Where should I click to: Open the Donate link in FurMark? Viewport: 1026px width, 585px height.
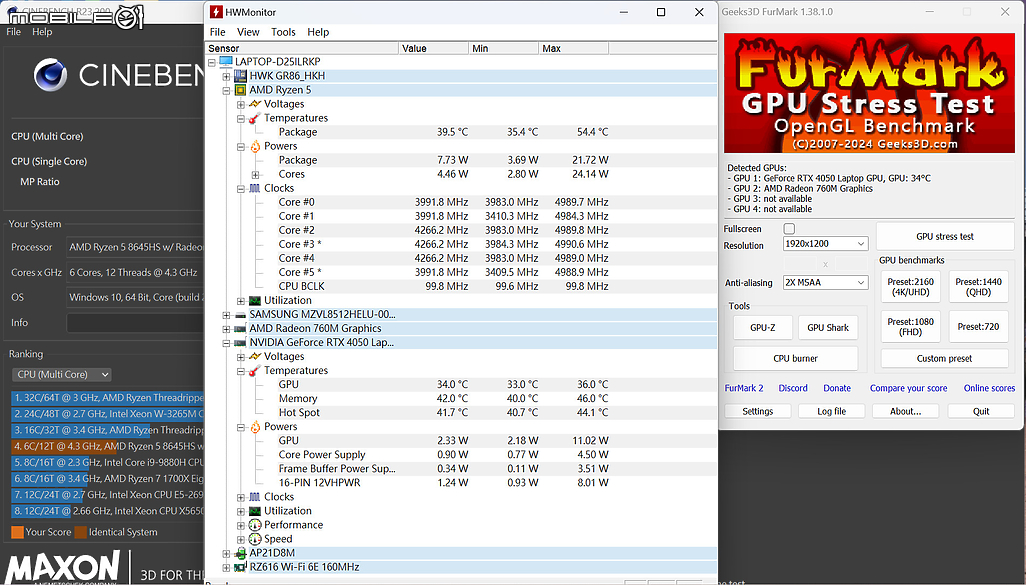tap(837, 388)
